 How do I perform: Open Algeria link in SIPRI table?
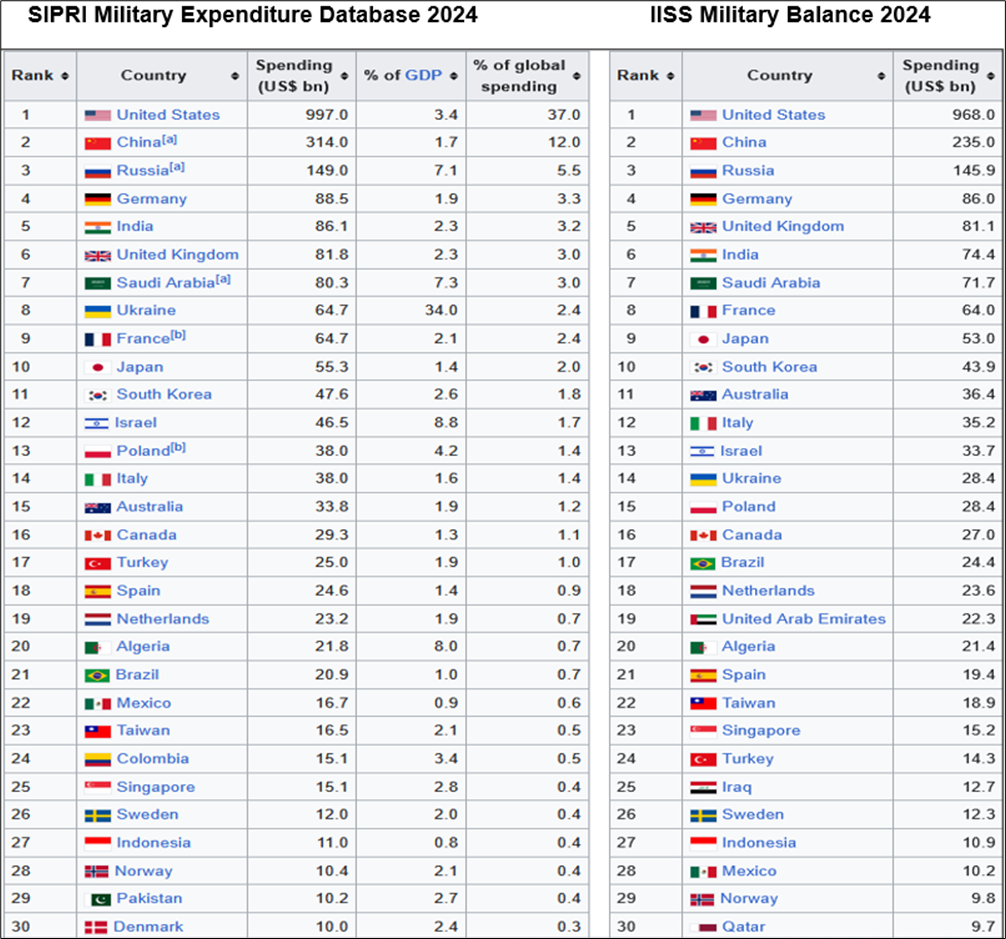tap(143, 647)
